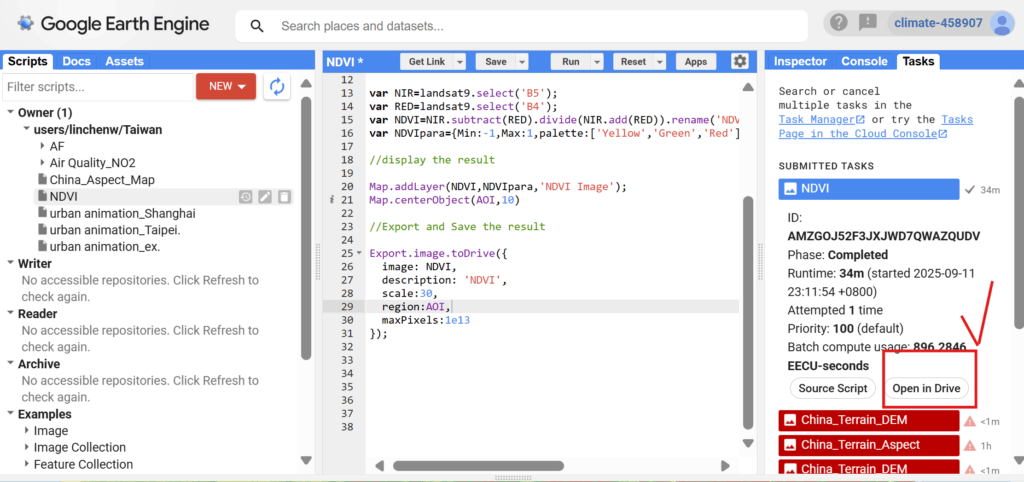1024x482 pixels.
Task: Expand the AF folder
Action: (x=42, y=146)
